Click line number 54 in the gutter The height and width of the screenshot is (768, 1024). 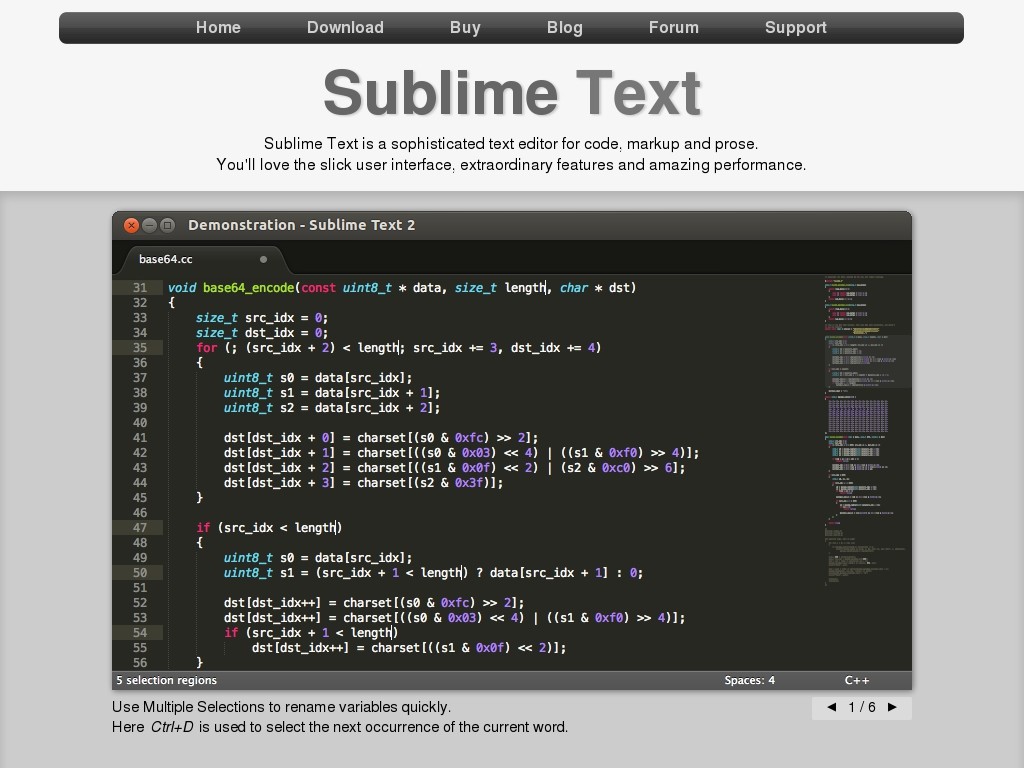coord(140,633)
